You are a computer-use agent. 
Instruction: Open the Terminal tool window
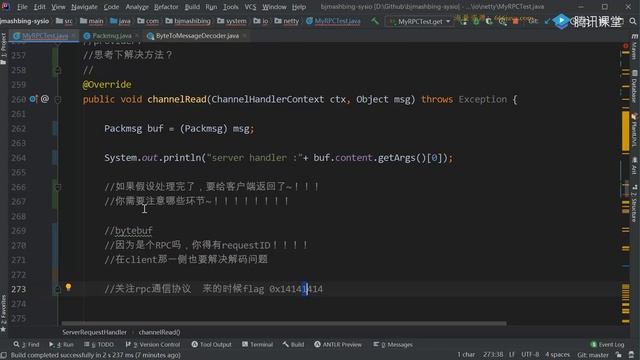pos(257,344)
